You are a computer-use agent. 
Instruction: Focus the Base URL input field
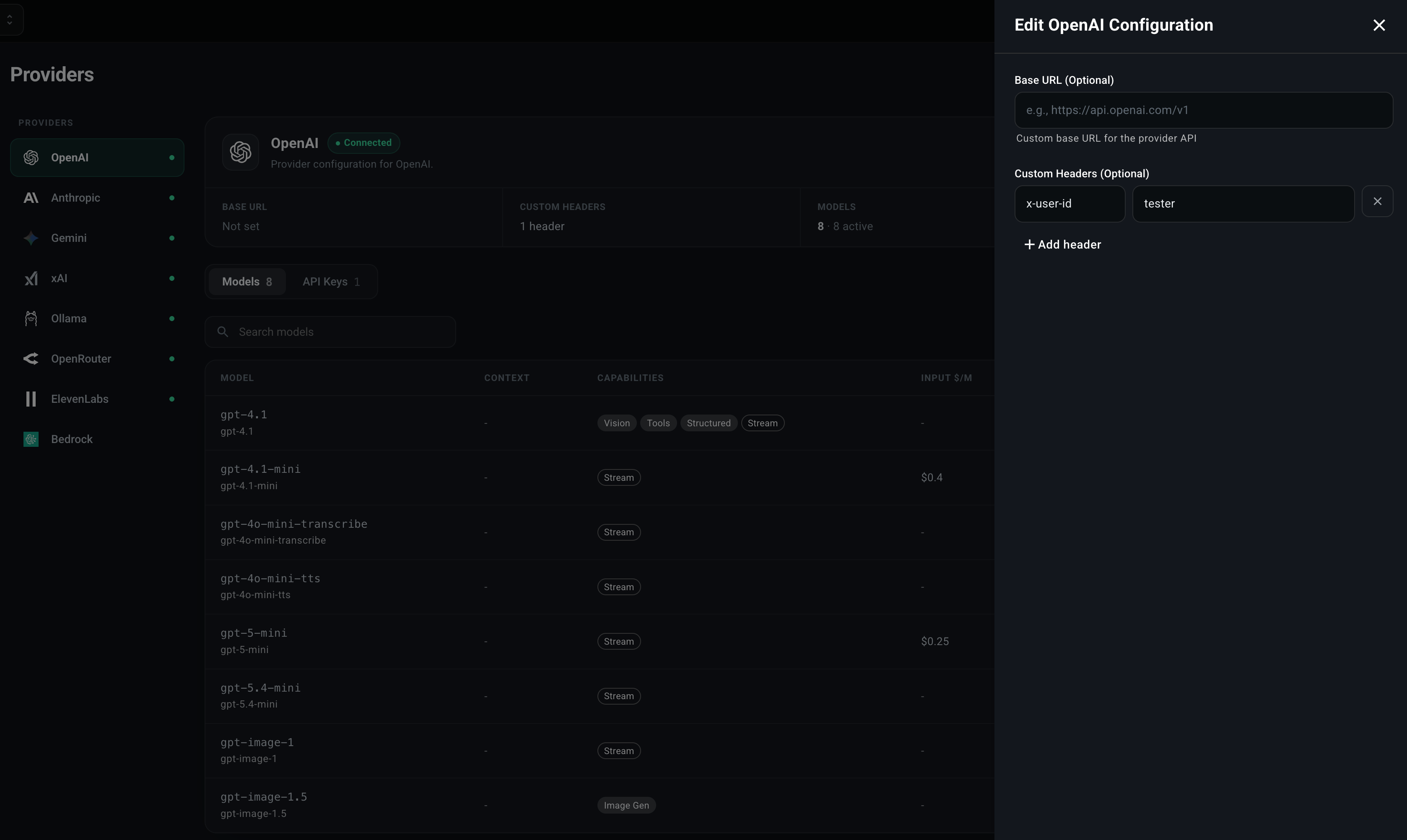pos(1203,110)
